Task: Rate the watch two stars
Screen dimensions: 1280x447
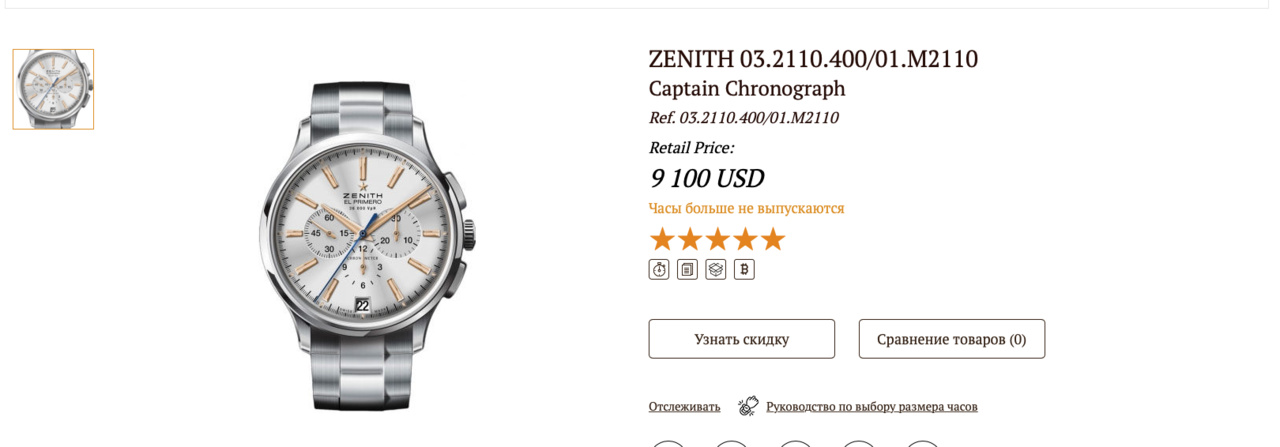Action: [x=690, y=240]
